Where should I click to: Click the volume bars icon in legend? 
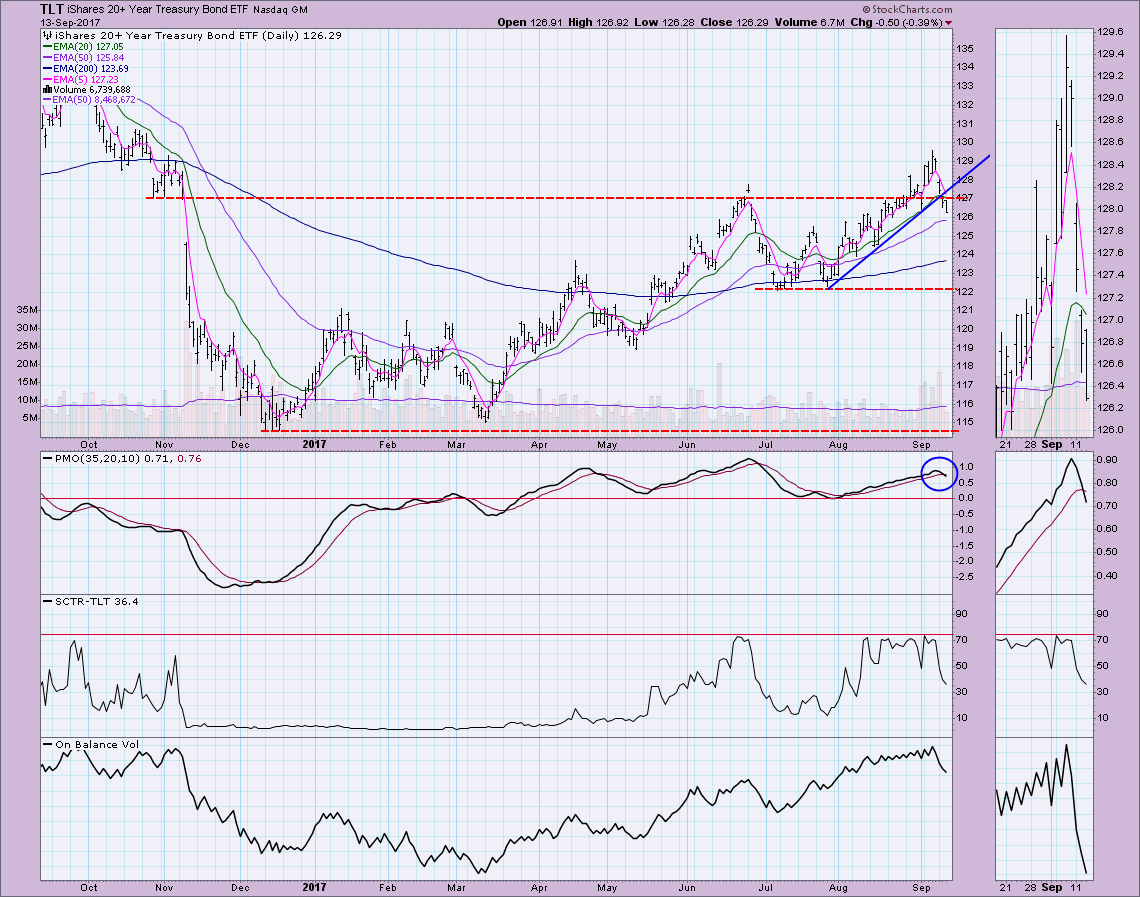[x=45, y=88]
